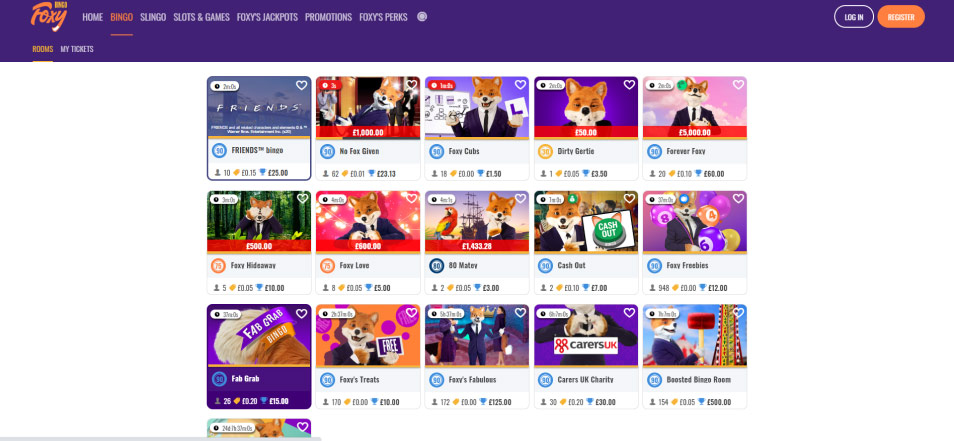
Task: Click the 90-ball icon beside No Fox Given
Action: (328, 151)
